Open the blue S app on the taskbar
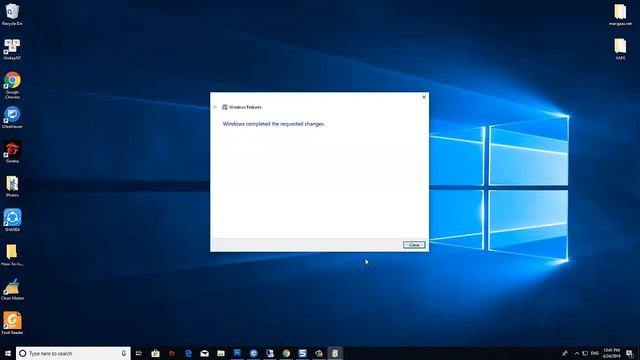Image resolution: width=640 pixels, height=360 pixels. tap(302, 353)
